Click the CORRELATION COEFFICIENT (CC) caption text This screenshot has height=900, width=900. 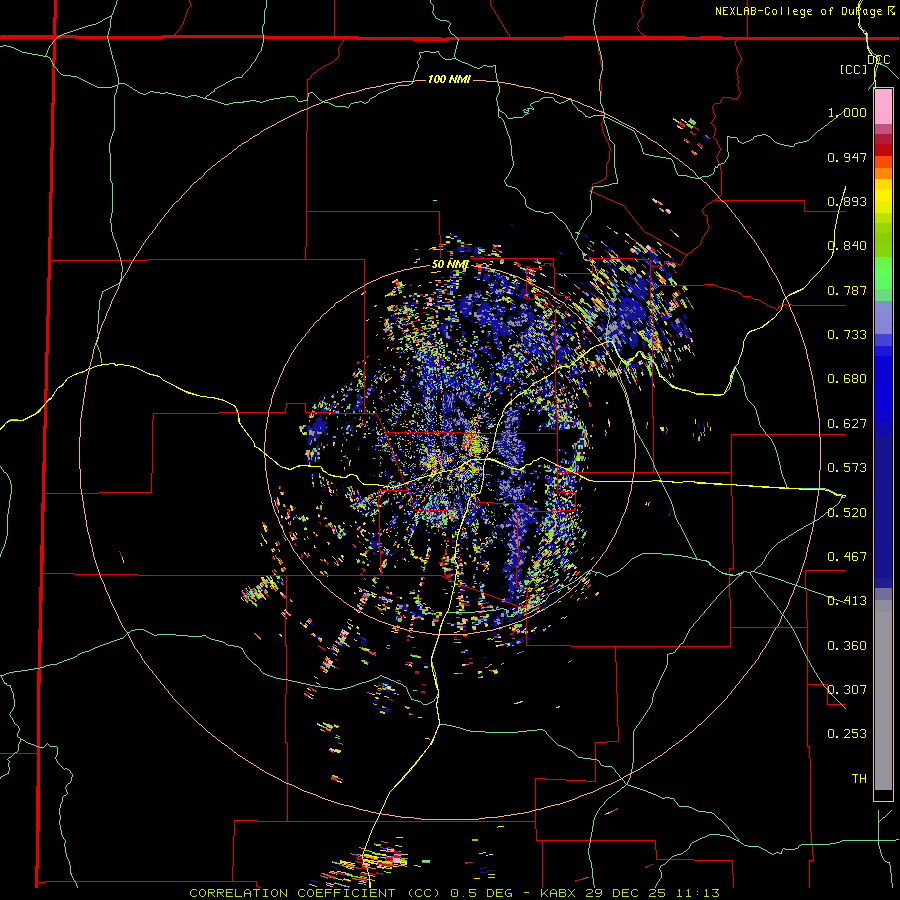317,893
